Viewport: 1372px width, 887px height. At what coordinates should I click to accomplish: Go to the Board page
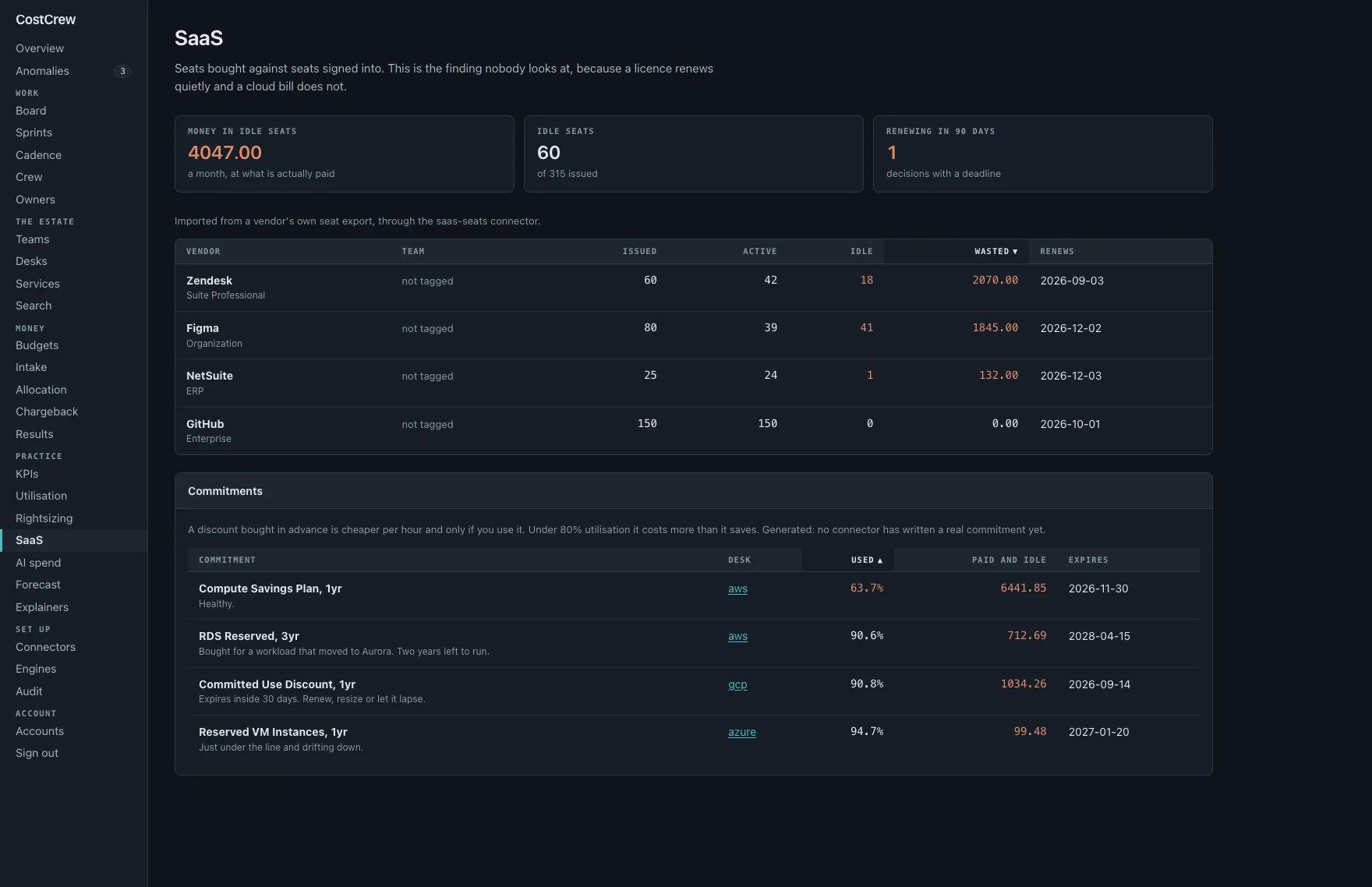coord(31,111)
